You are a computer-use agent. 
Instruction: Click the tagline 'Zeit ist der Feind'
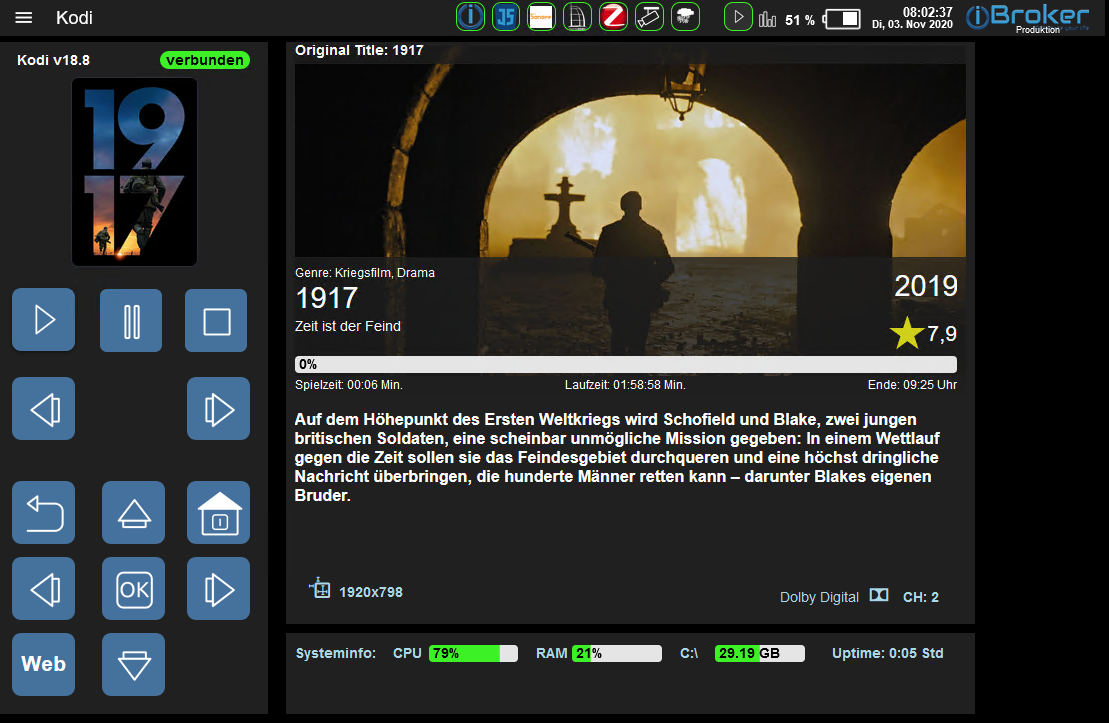(348, 326)
